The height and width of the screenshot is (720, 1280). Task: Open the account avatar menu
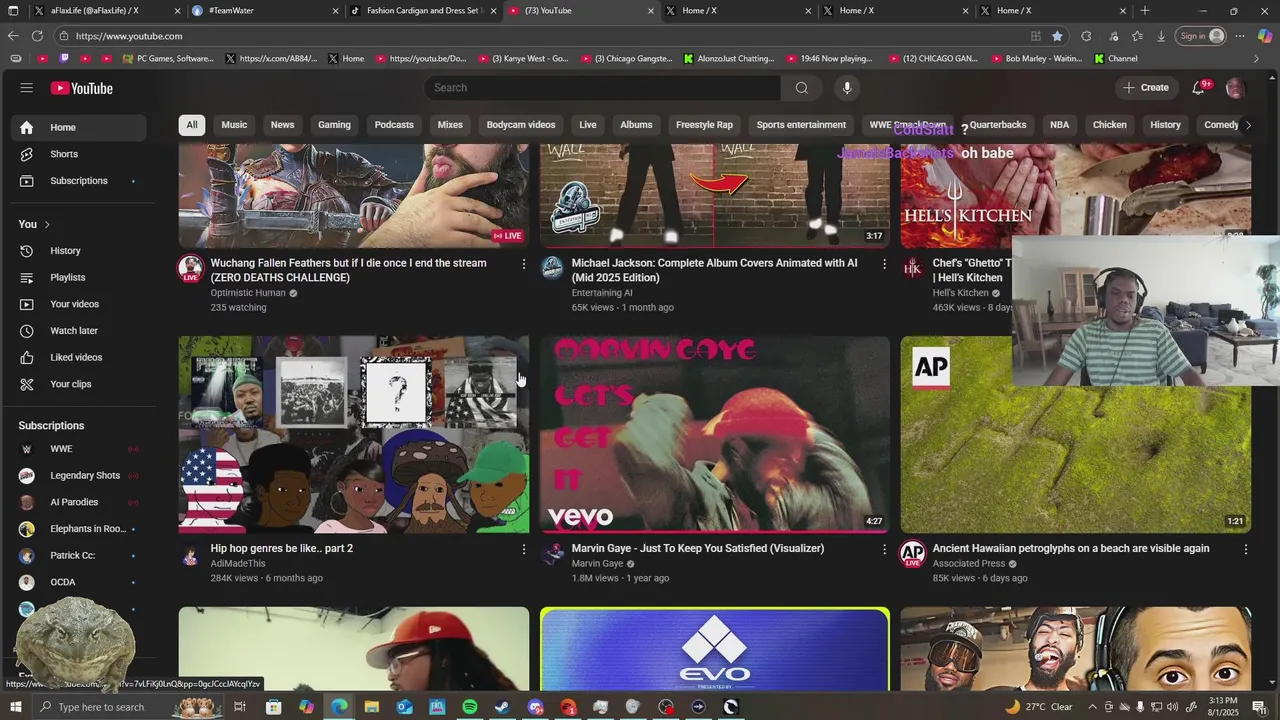(x=1235, y=88)
